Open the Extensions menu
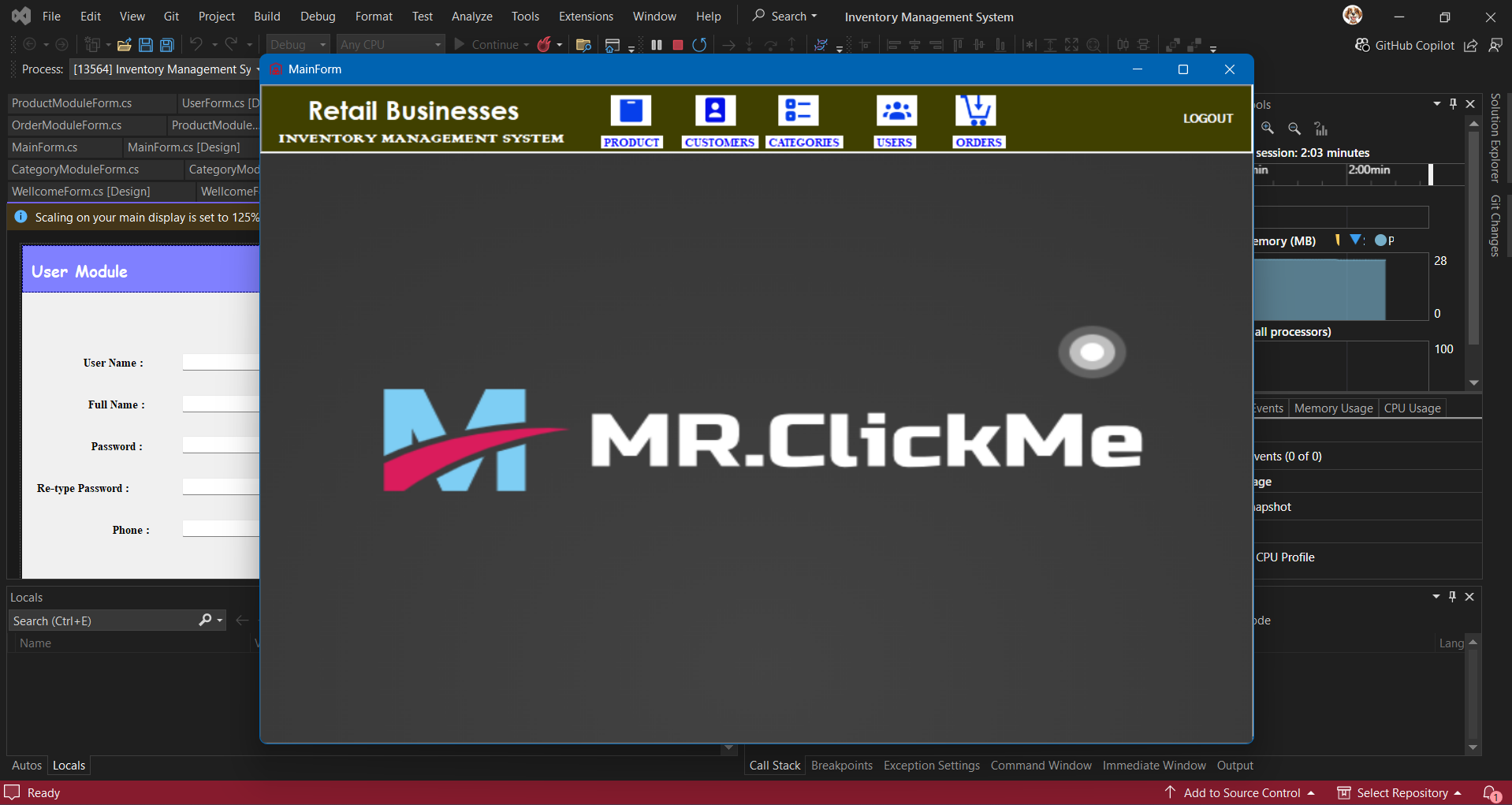 coord(586,16)
